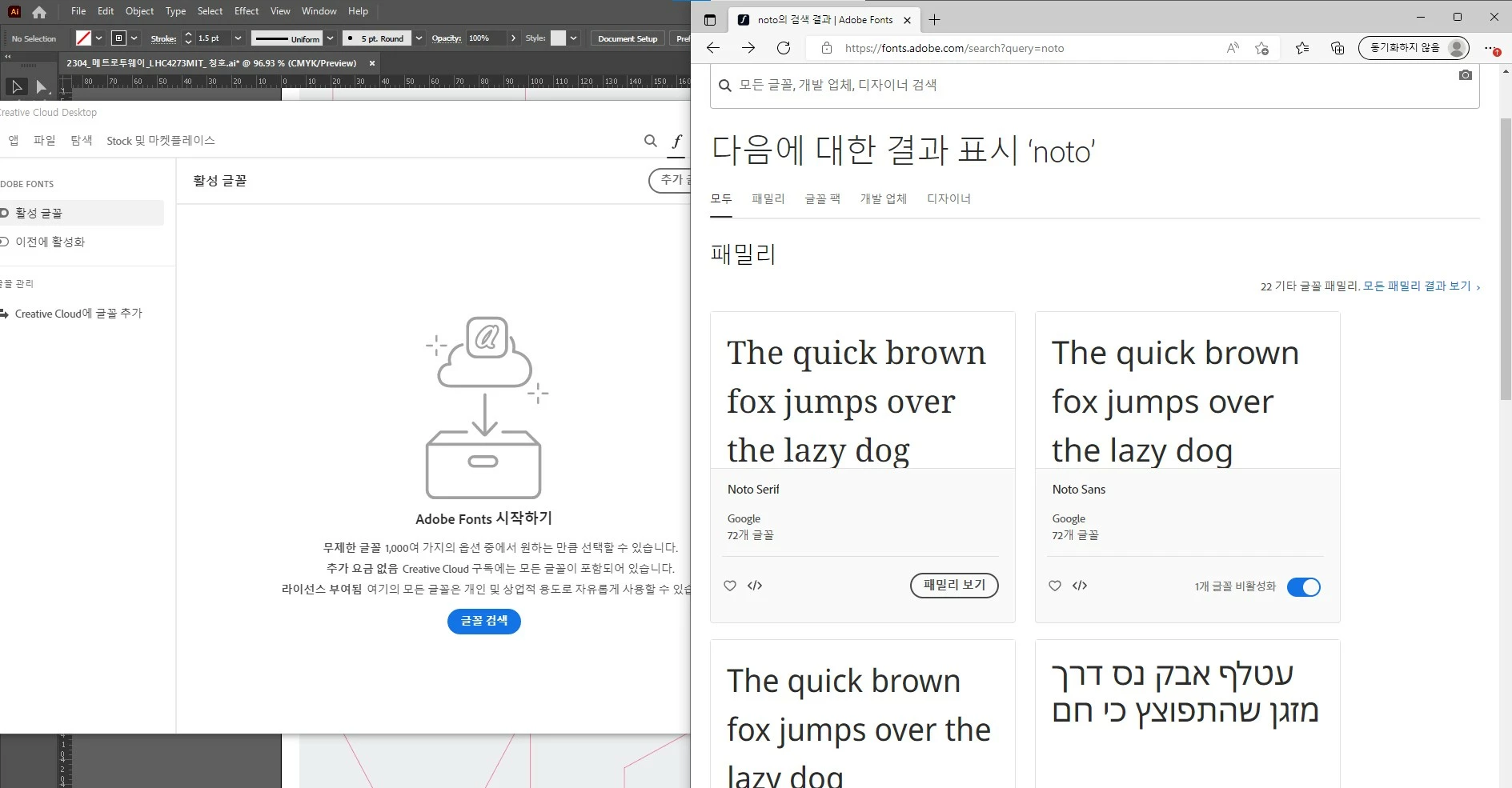
Task: Click the site lock icon in address bar
Action: tap(827, 48)
